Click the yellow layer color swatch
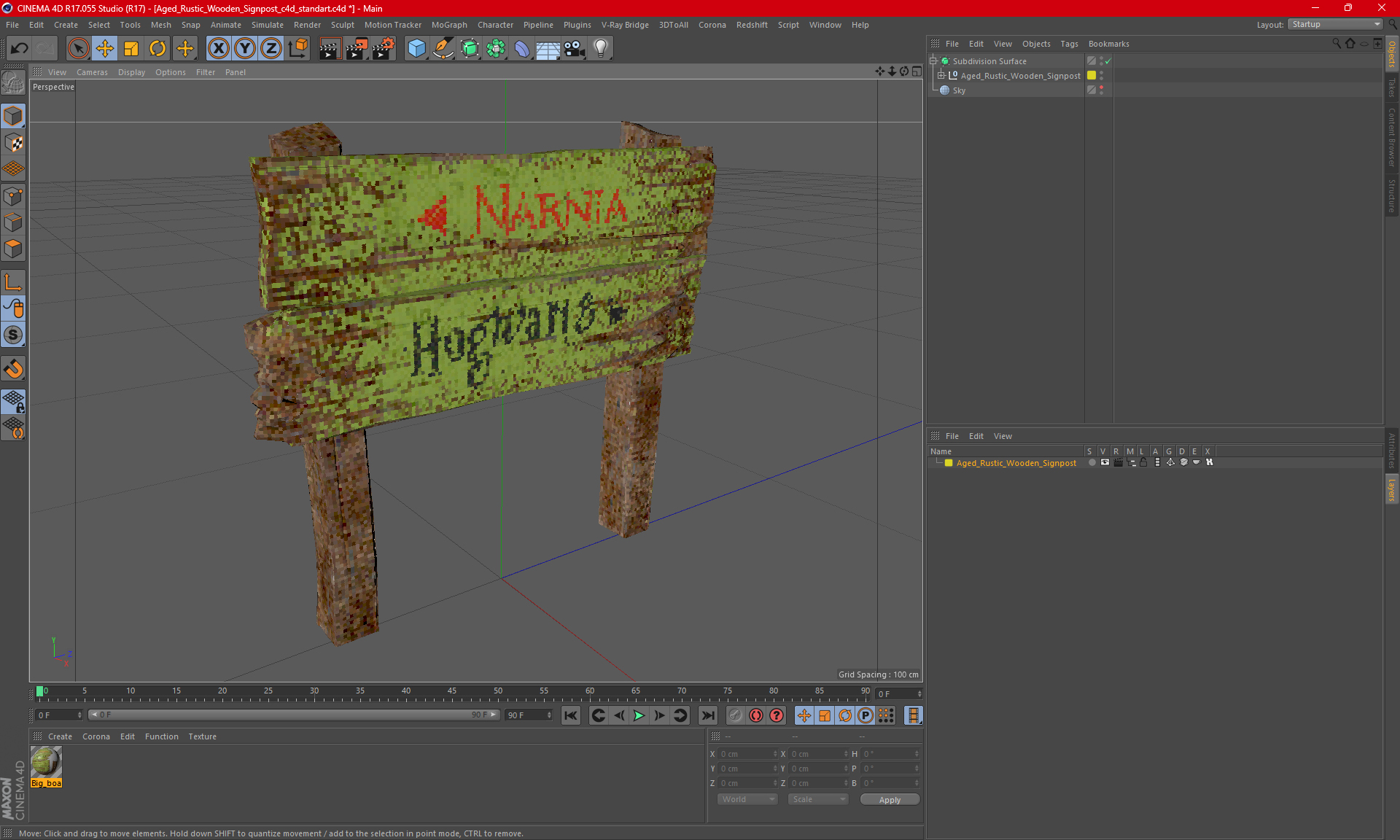Viewport: 1400px width, 840px height. click(x=949, y=463)
